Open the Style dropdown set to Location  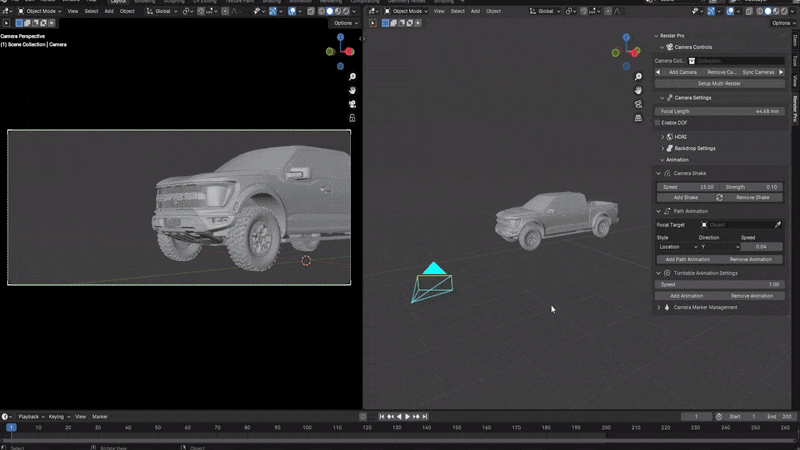pos(676,247)
